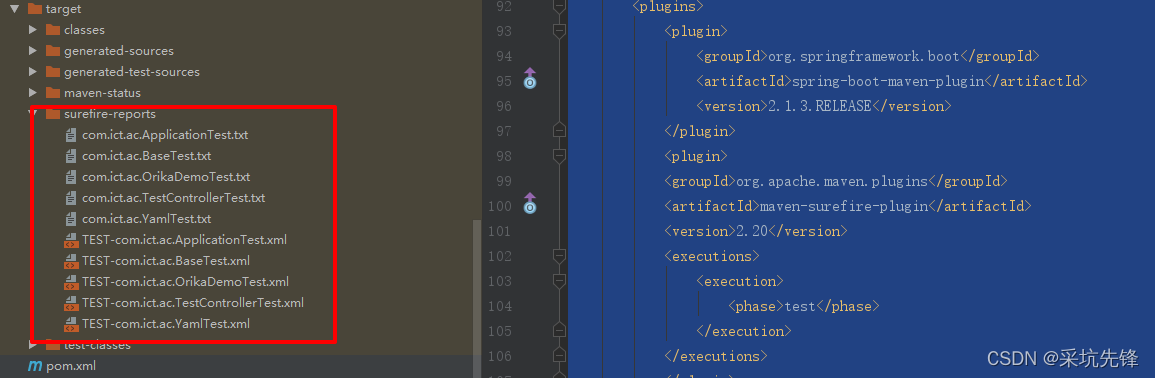The height and width of the screenshot is (378, 1155).
Task: Select the surefire-reports folder icon
Action: tap(52, 113)
